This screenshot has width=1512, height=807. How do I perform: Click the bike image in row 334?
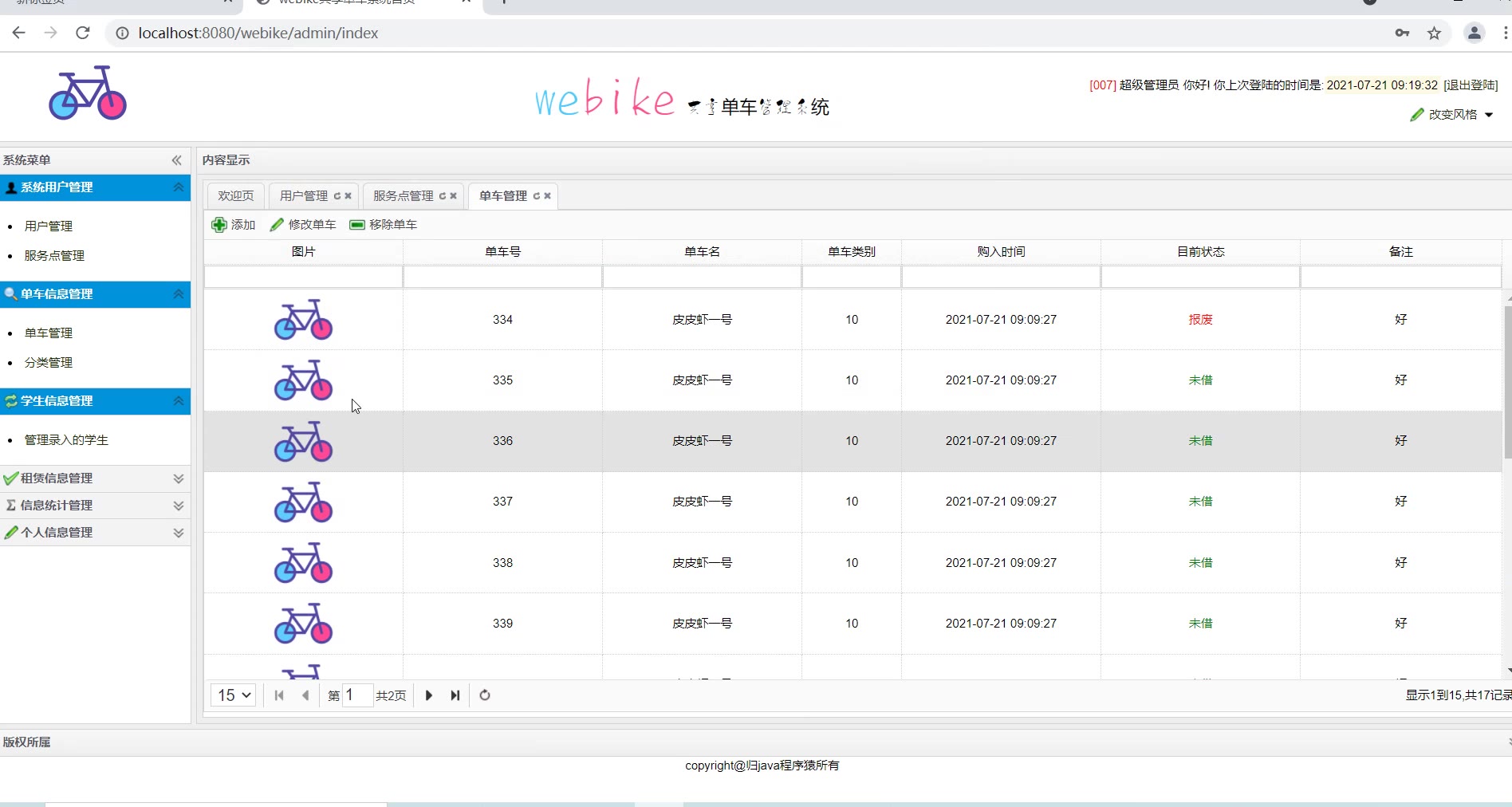(303, 320)
